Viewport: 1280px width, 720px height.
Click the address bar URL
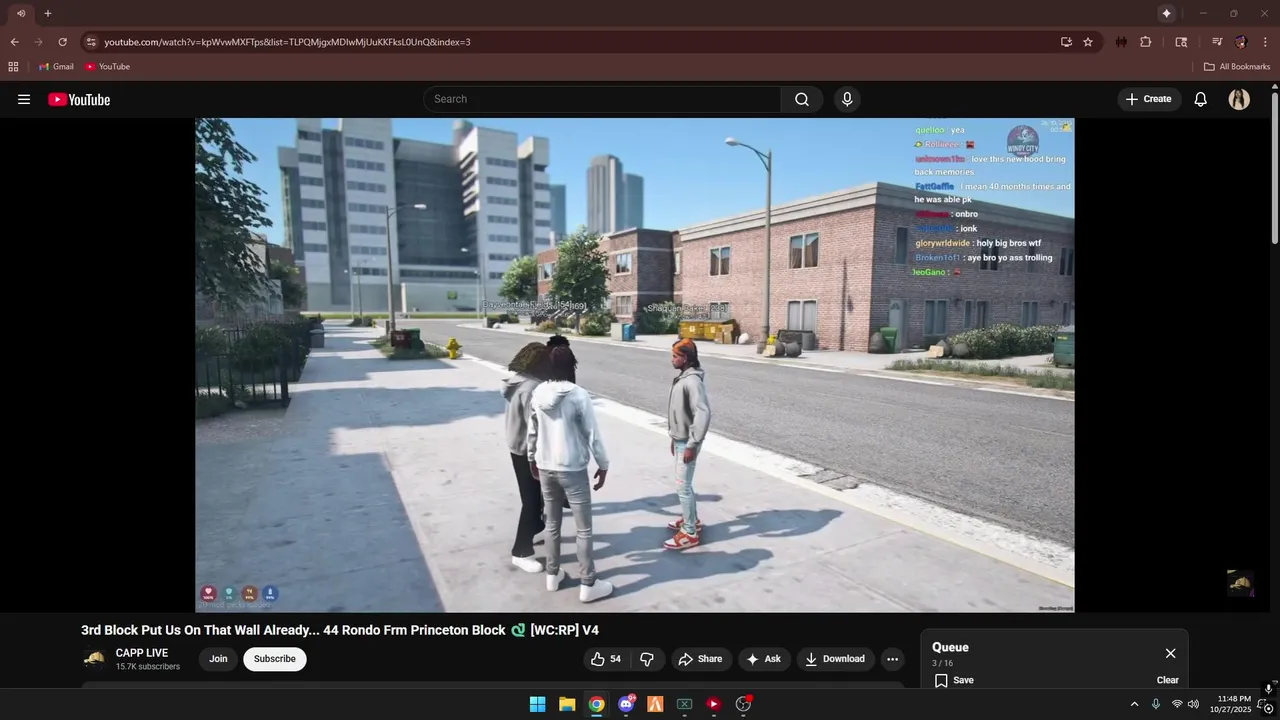(287, 42)
